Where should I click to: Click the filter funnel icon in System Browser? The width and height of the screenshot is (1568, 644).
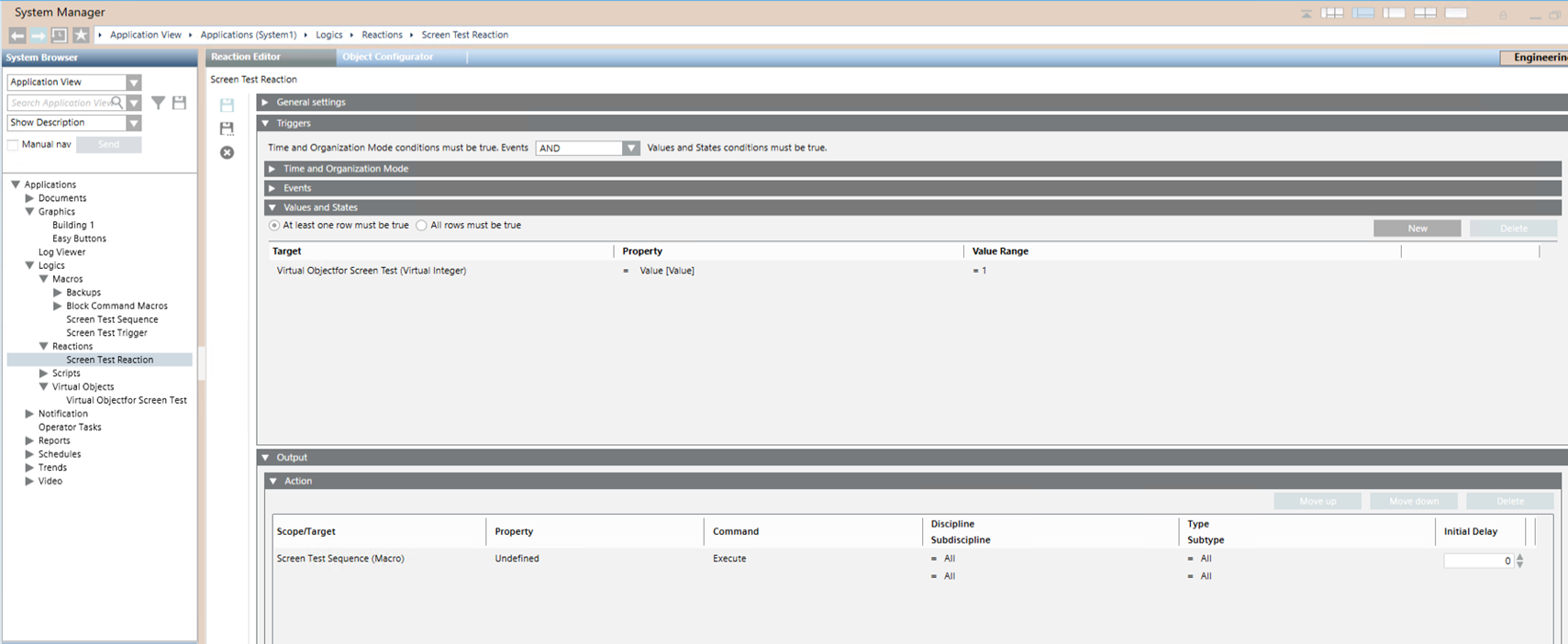pos(158,103)
